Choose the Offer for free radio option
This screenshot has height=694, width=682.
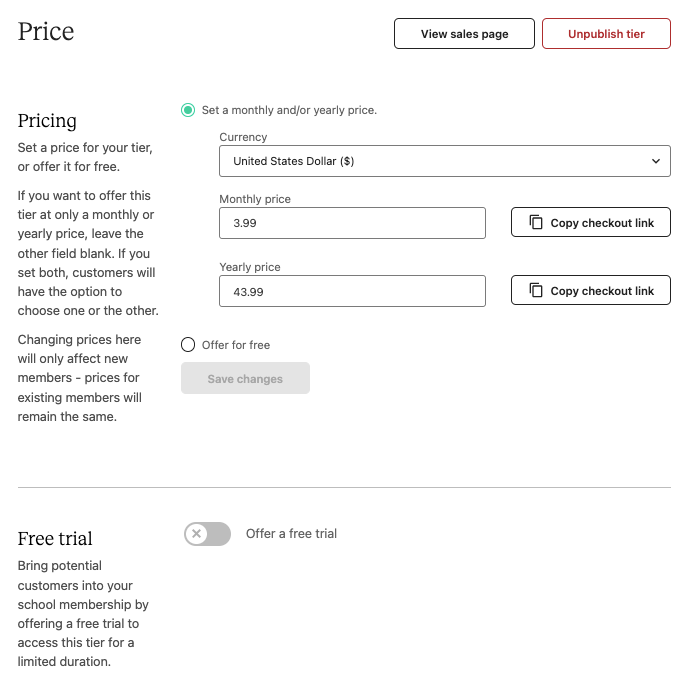[x=188, y=344]
